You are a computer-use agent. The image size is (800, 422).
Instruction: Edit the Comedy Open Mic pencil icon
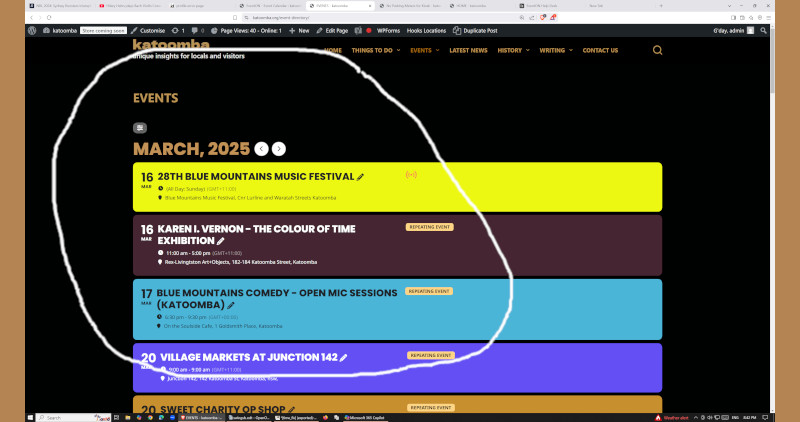coord(231,305)
